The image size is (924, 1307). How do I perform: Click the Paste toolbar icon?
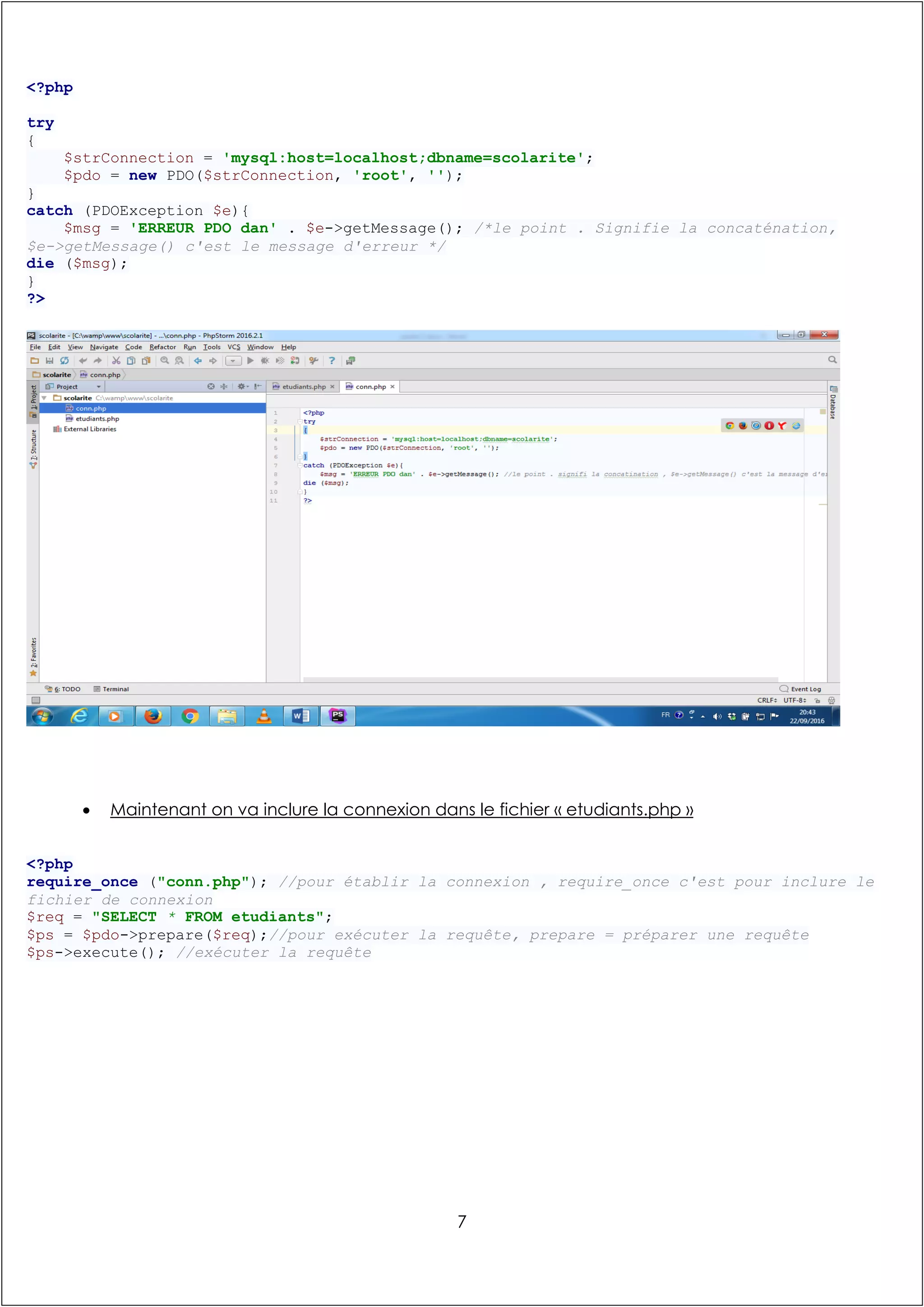pos(146,360)
